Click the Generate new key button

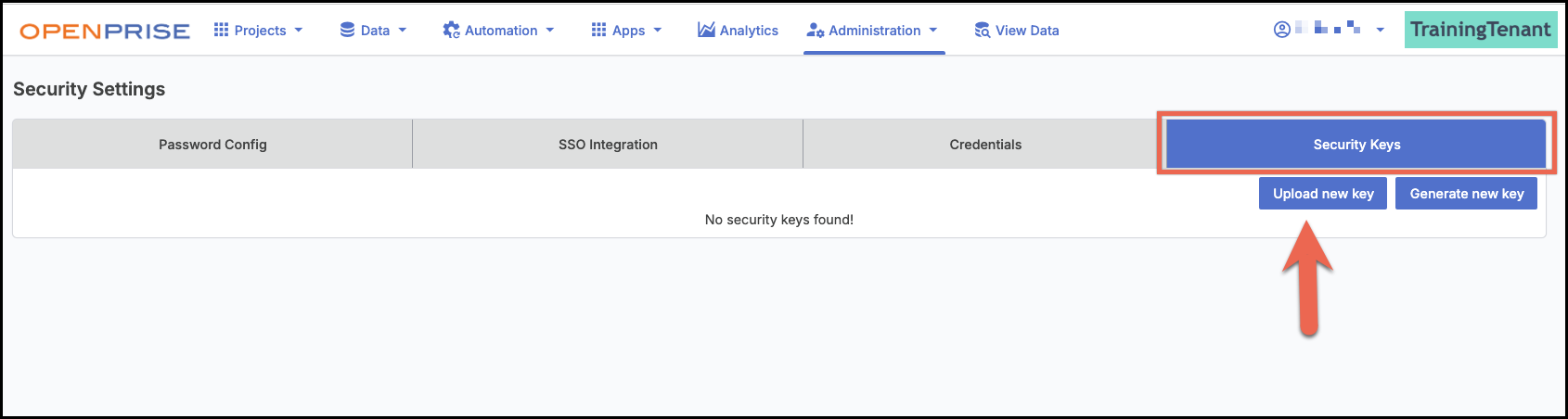1467,194
